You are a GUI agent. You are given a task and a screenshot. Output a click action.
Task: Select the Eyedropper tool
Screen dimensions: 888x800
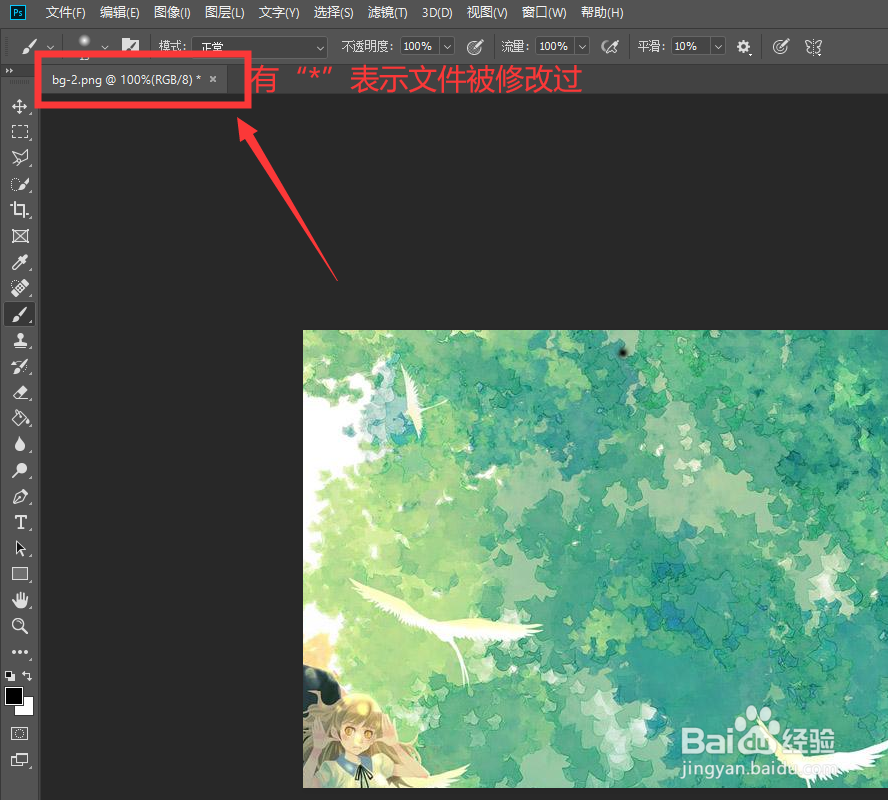tap(20, 262)
